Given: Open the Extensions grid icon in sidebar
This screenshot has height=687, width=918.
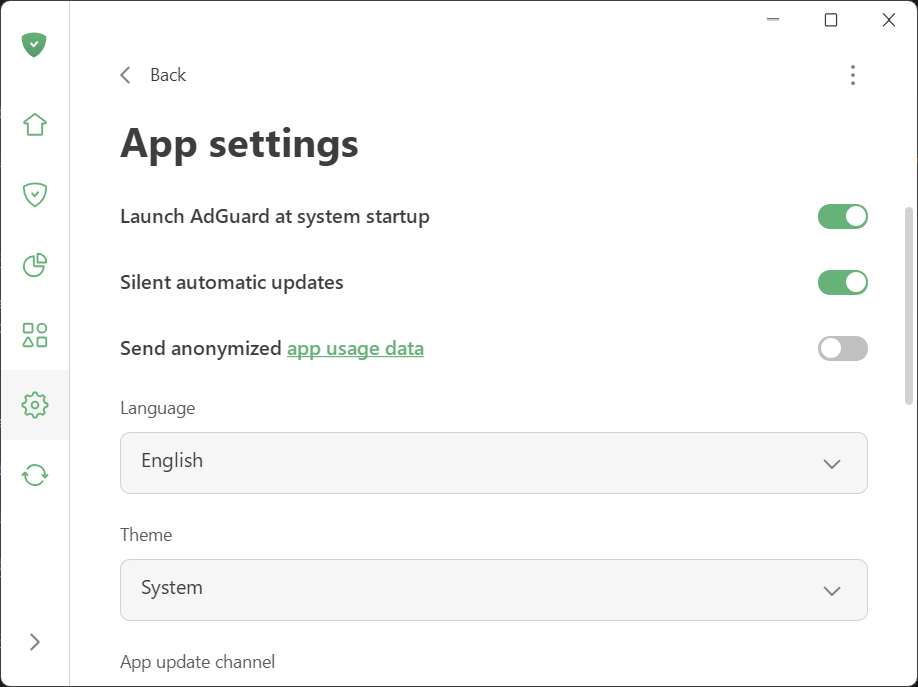Looking at the screenshot, I should coord(35,335).
